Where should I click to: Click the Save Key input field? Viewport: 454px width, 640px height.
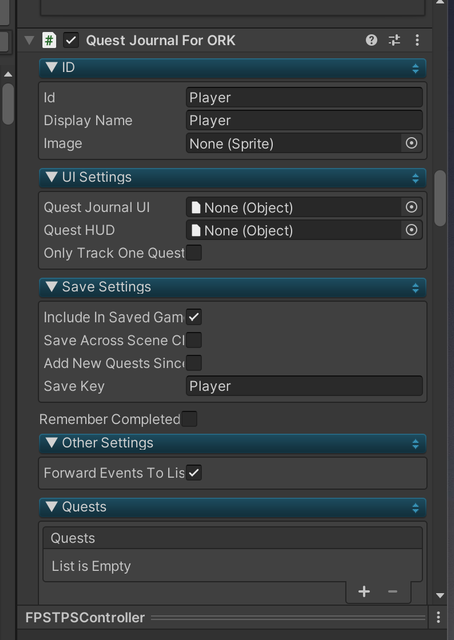[304, 386]
